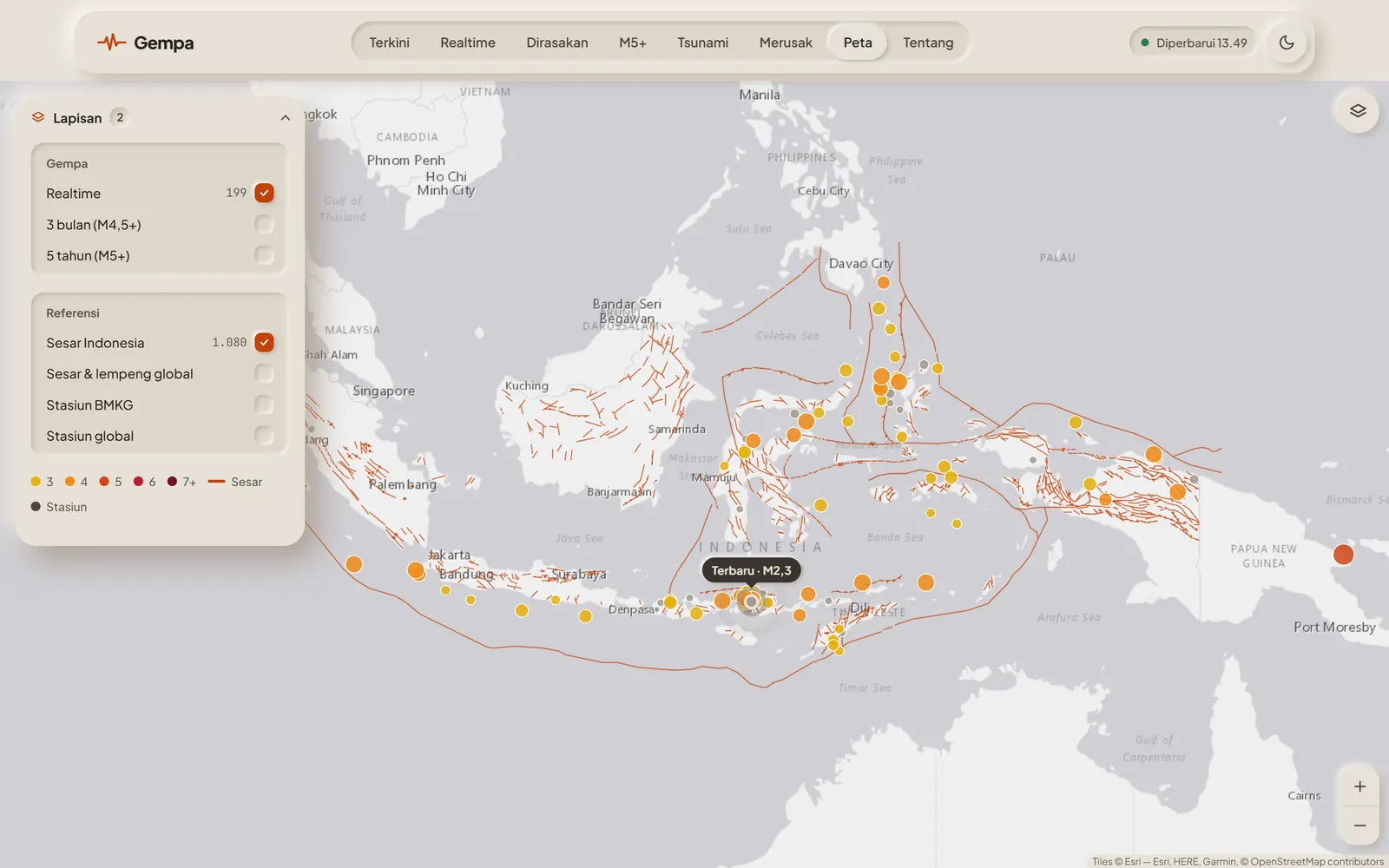Click the Gempa brand name
Image resolution: width=1389 pixels, height=868 pixels.
pos(163,43)
